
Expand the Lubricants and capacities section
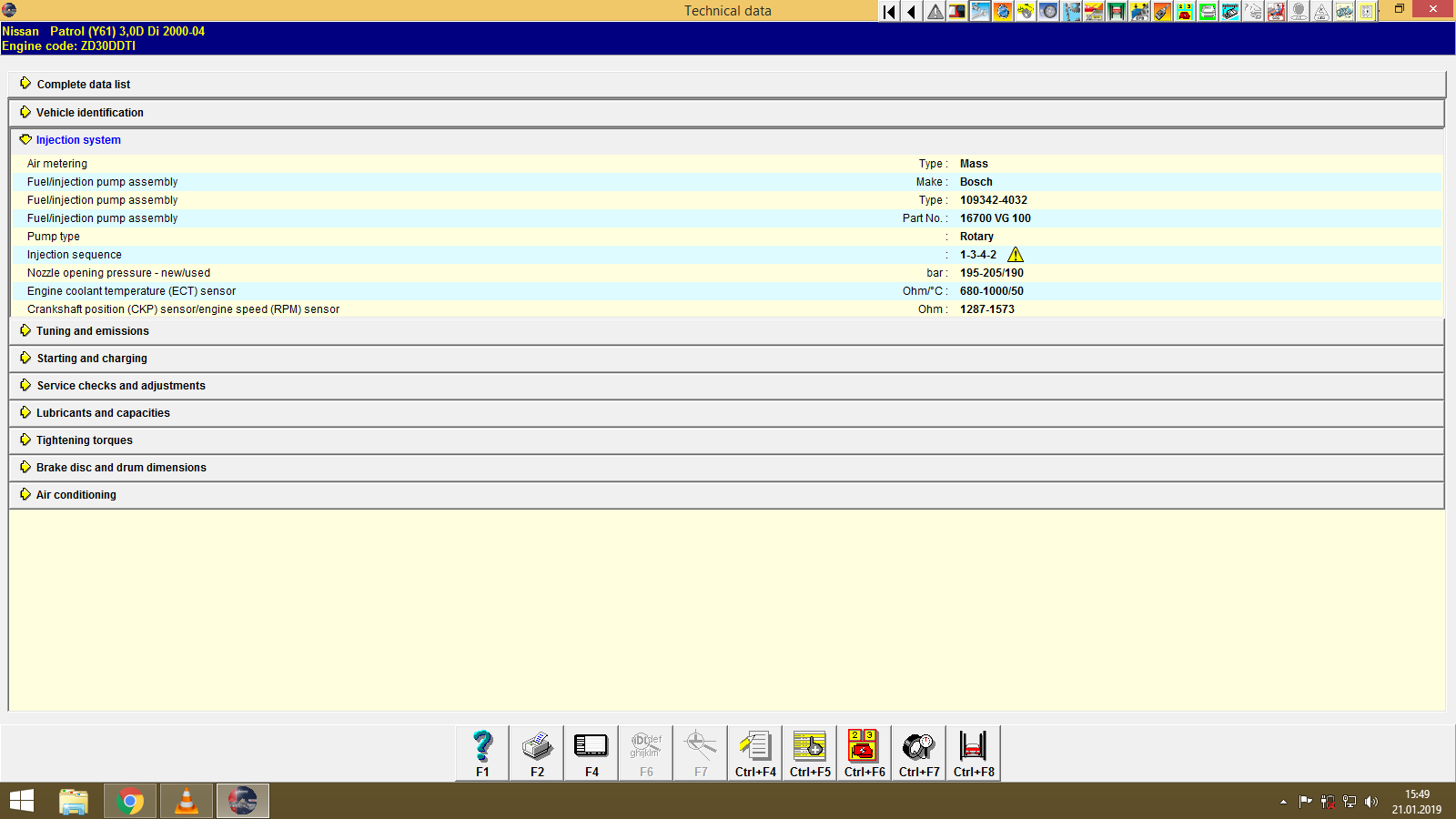click(102, 412)
